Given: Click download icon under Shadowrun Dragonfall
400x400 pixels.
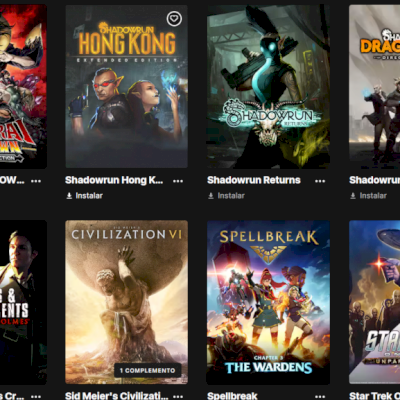Looking at the screenshot, I should point(353,196).
